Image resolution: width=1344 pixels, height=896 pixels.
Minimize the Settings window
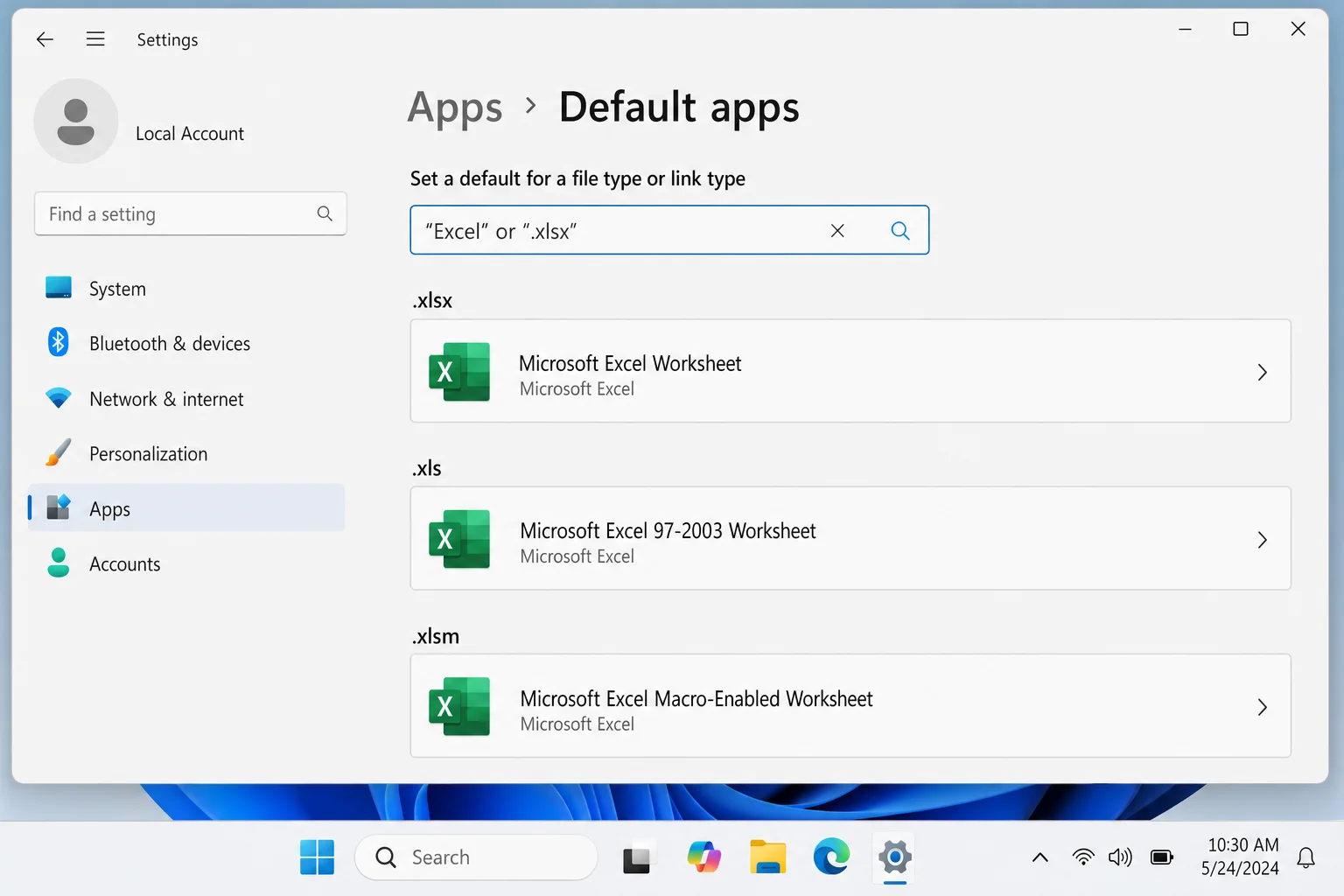tap(1185, 29)
